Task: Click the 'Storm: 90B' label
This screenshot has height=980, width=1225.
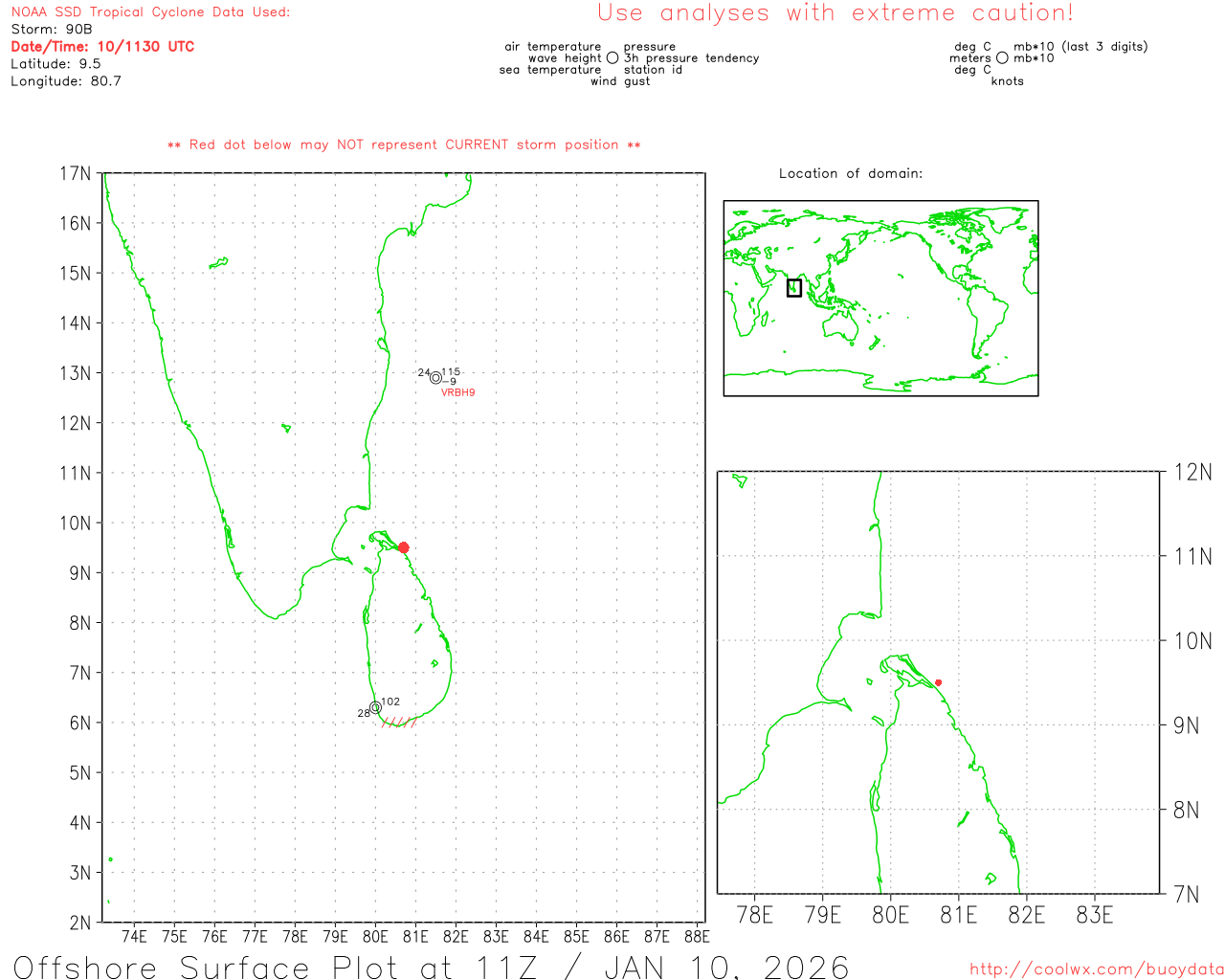Action: 52,29
